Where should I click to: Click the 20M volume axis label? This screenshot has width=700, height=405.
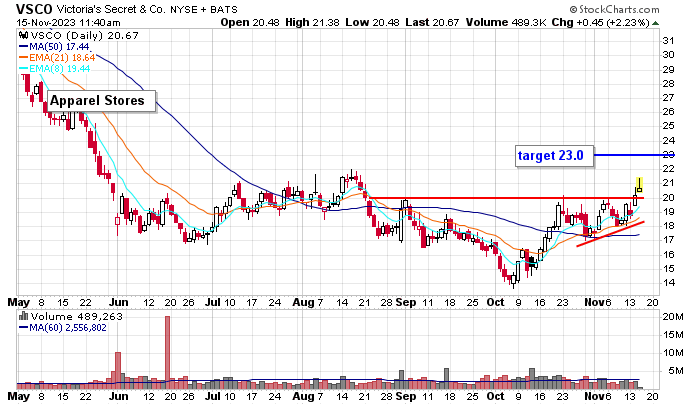tap(673, 317)
